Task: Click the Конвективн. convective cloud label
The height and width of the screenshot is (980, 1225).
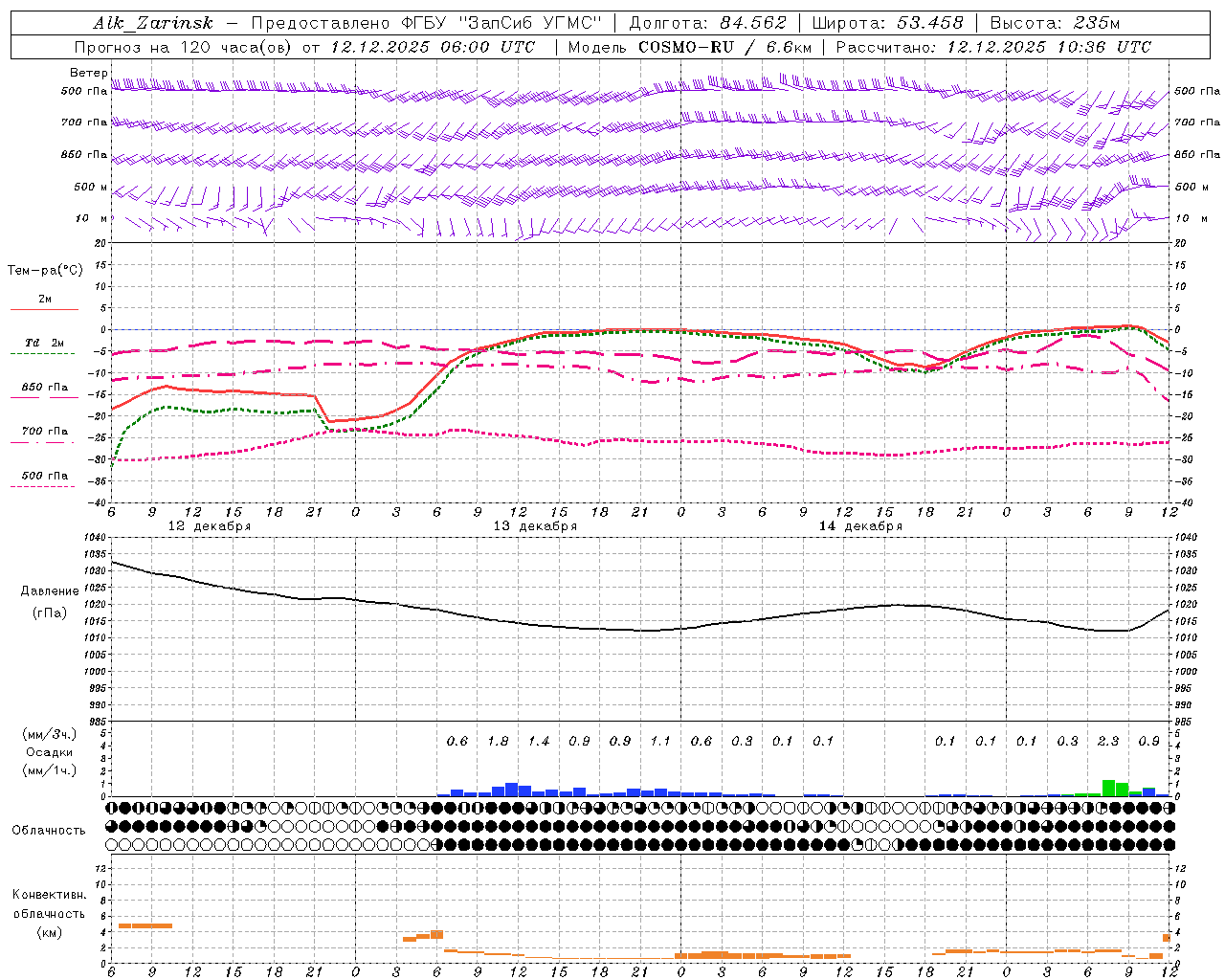Action: tap(49, 895)
